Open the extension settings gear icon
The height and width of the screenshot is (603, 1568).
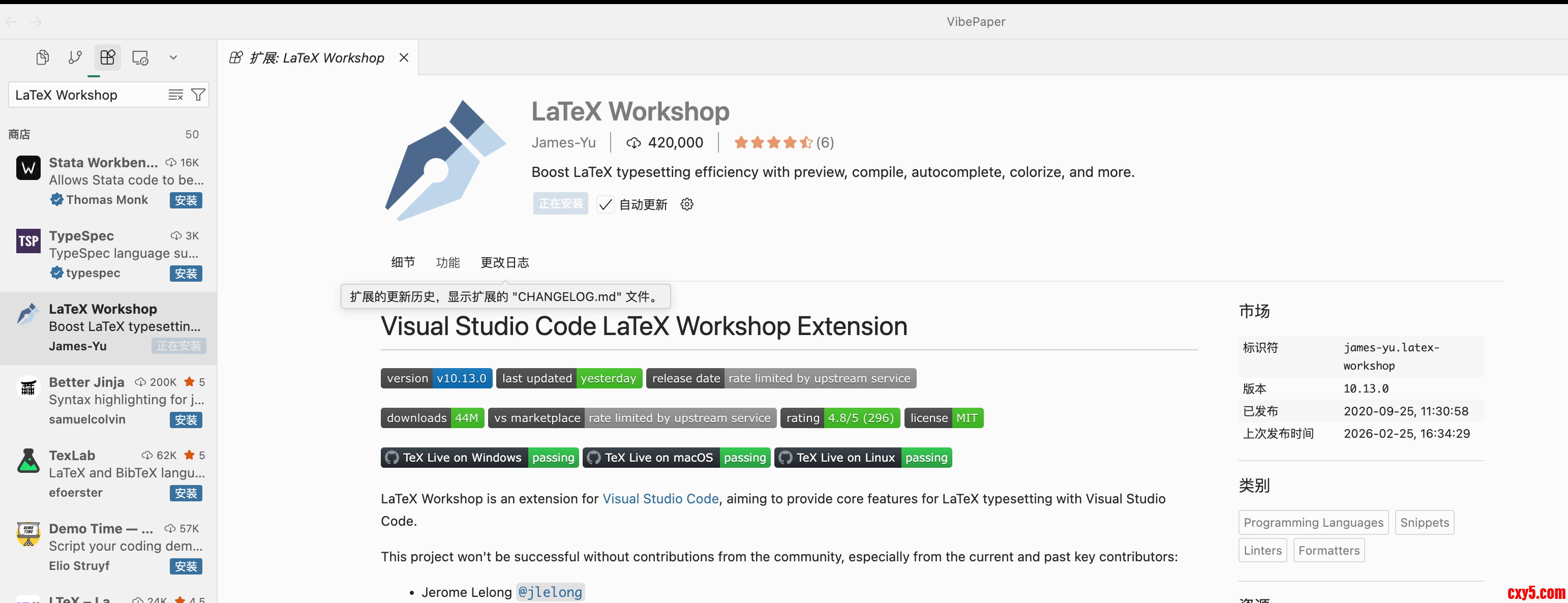pos(686,204)
